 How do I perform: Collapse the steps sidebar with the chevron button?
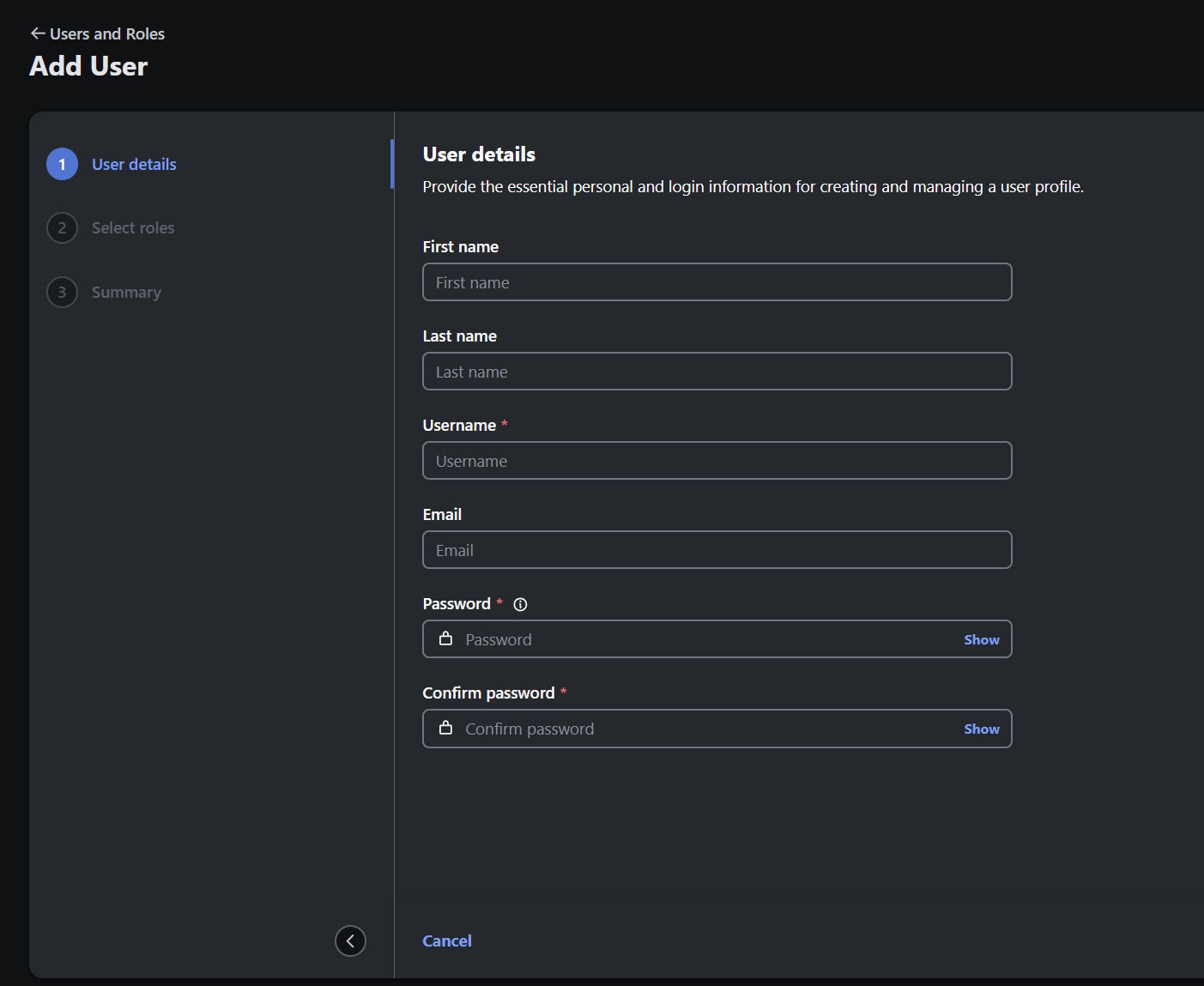tap(350, 941)
